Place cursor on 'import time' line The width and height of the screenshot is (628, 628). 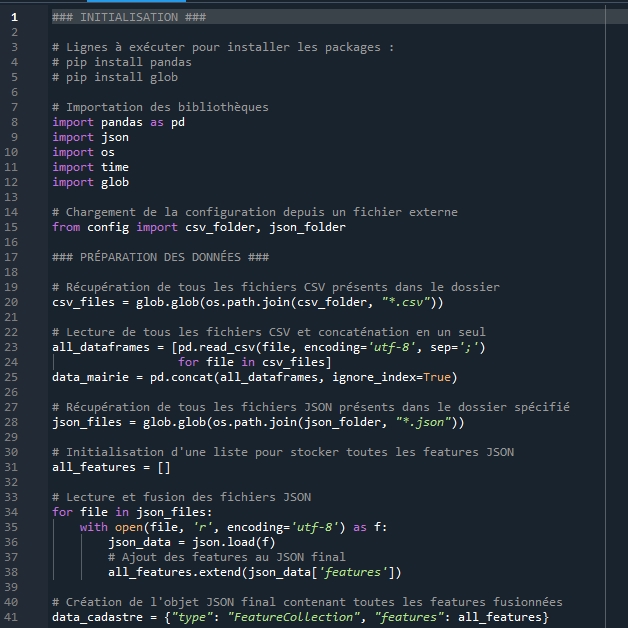[90, 167]
